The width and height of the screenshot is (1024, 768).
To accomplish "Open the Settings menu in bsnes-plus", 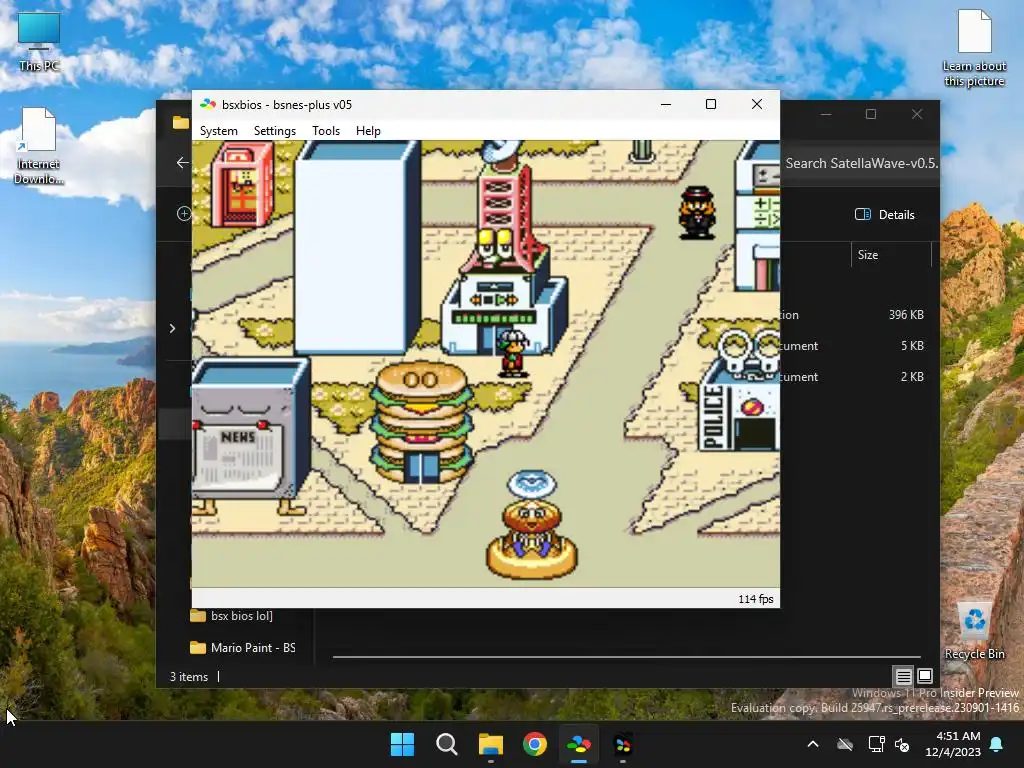I will click(274, 131).
